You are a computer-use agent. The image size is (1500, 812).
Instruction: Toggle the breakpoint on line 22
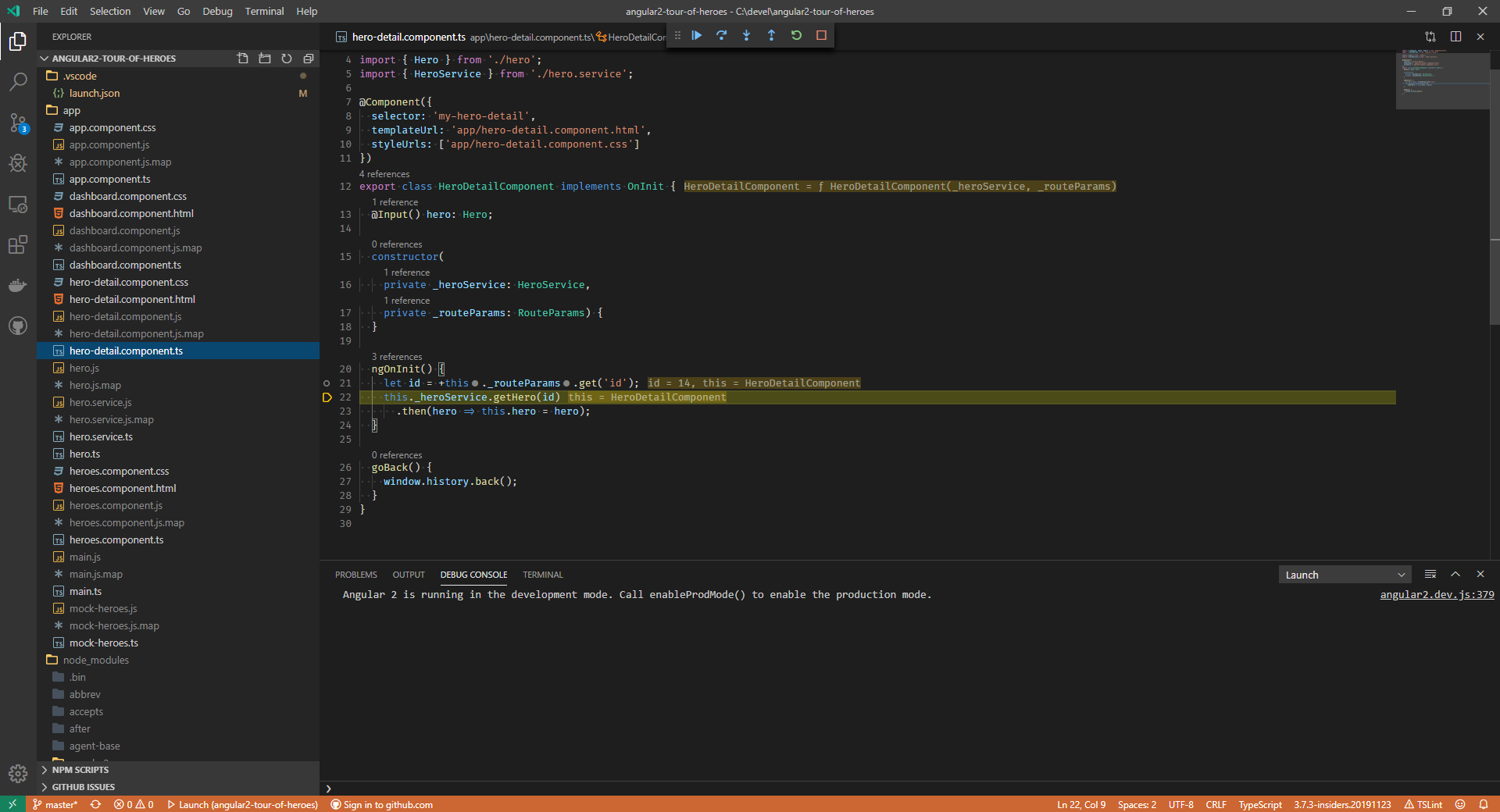click(327, 397)
